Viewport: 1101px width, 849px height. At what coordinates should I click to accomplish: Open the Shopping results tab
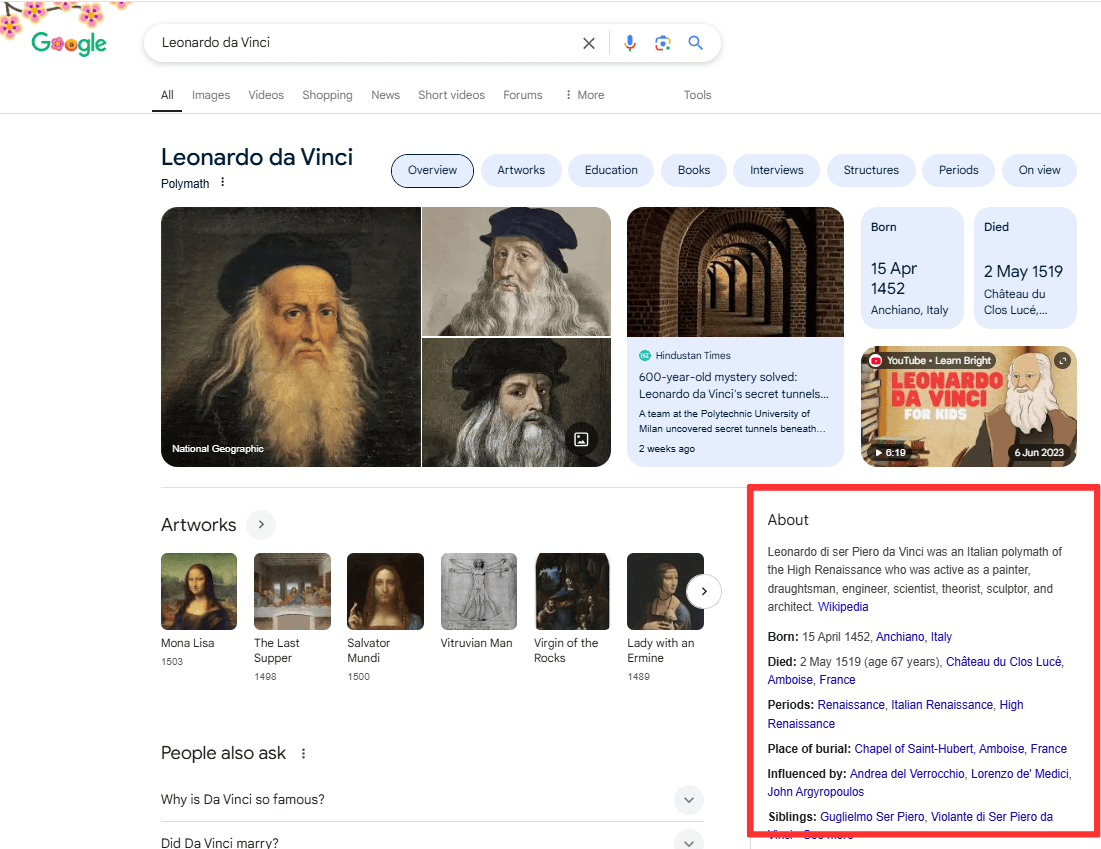pos(327,95)
